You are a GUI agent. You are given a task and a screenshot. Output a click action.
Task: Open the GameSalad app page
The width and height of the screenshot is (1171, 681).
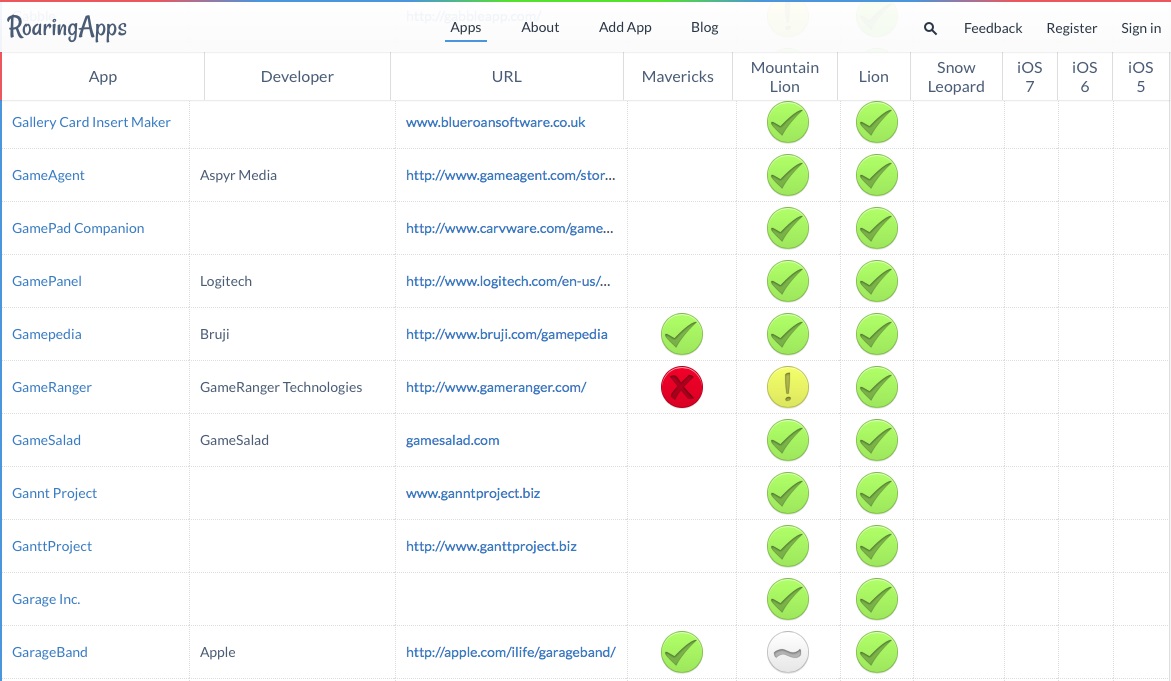(x=46, y=440)
